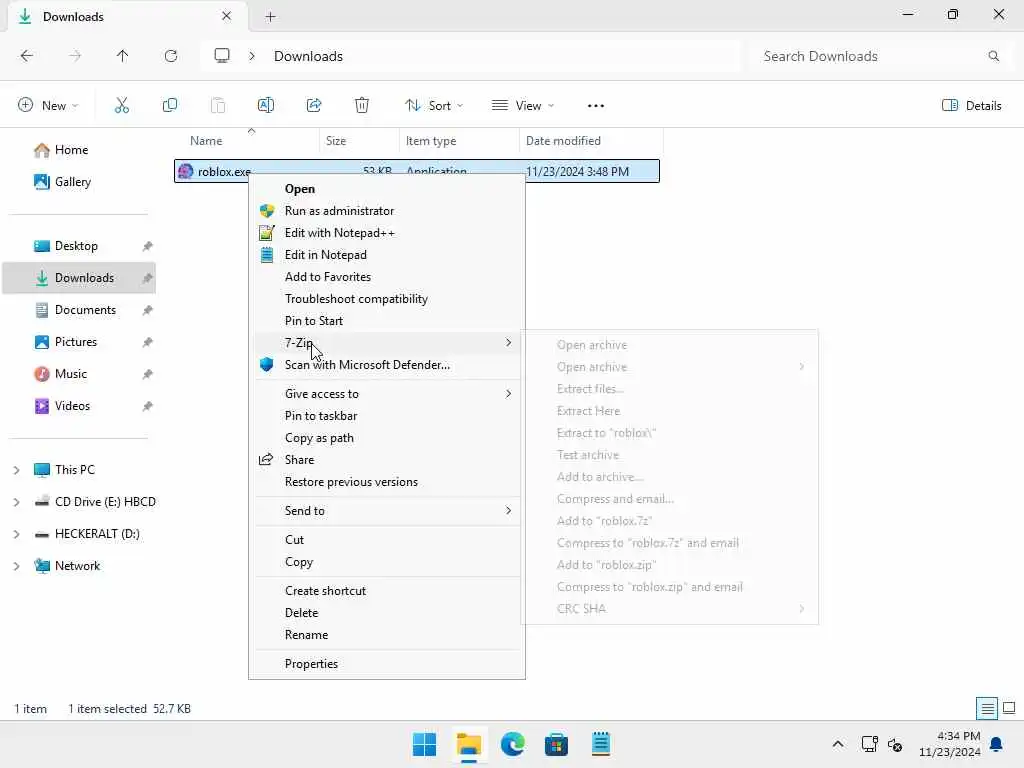Show hidden tray icons chevron
Screen dimensions: 1024x768
838,744
